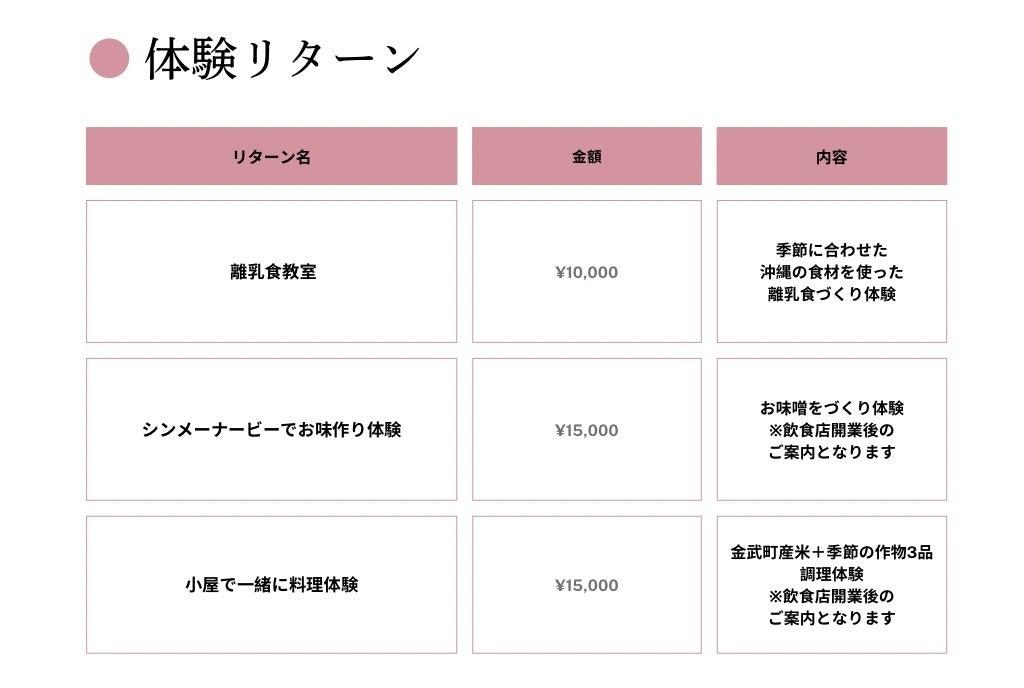Screen dimensions: 1024x688
Task: Click ¥15,000 in the 小屋で一緒に料理体験 row
Action: [x=586, y=585]
